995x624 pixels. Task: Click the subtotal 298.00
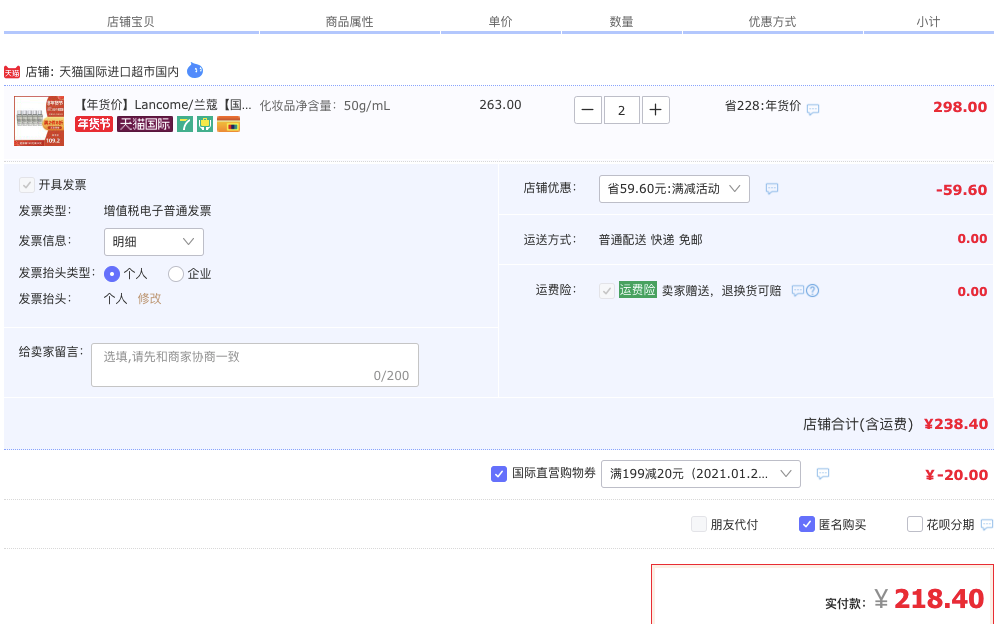tap(959, 107)
